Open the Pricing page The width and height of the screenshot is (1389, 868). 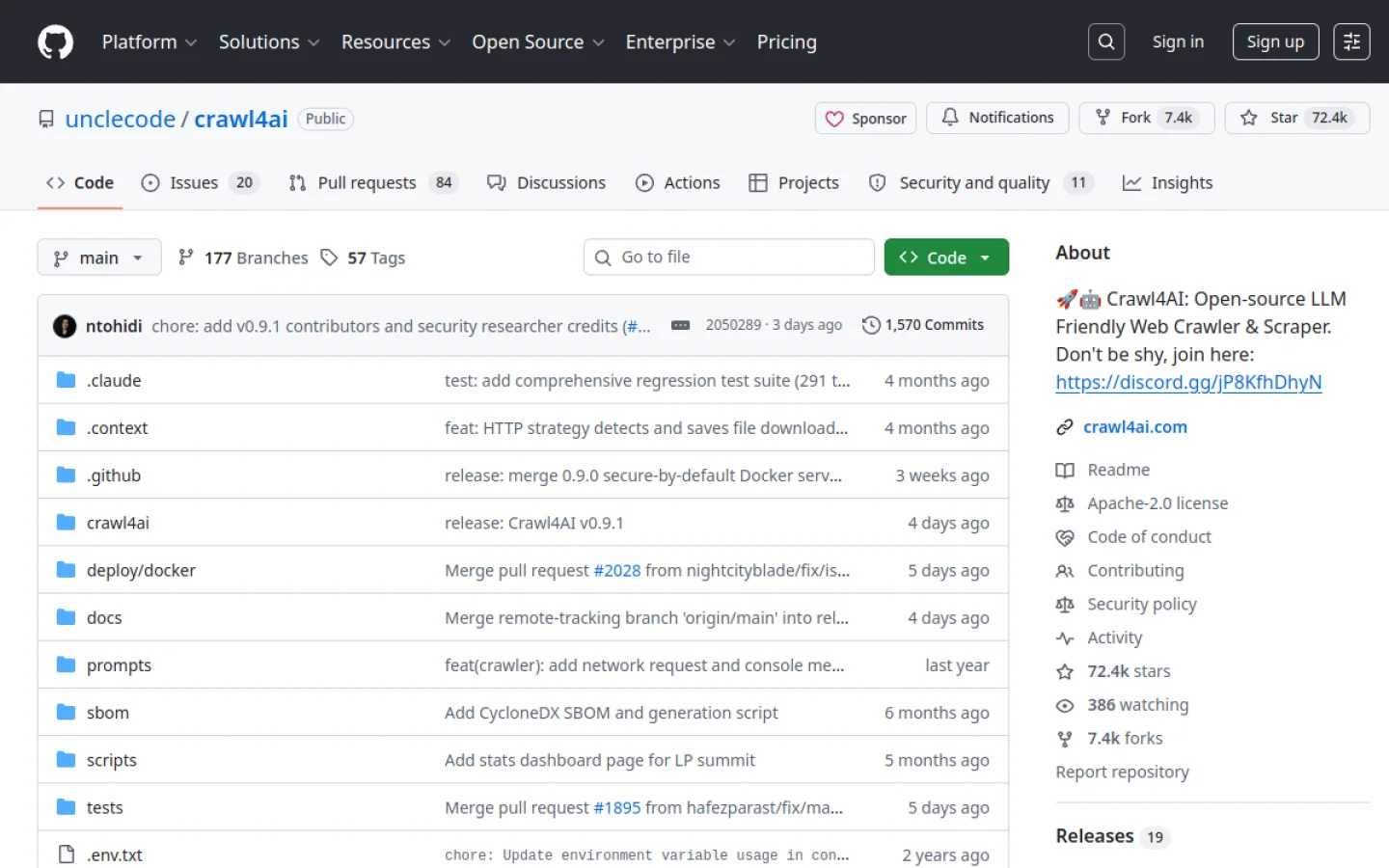tap(786, 41)
